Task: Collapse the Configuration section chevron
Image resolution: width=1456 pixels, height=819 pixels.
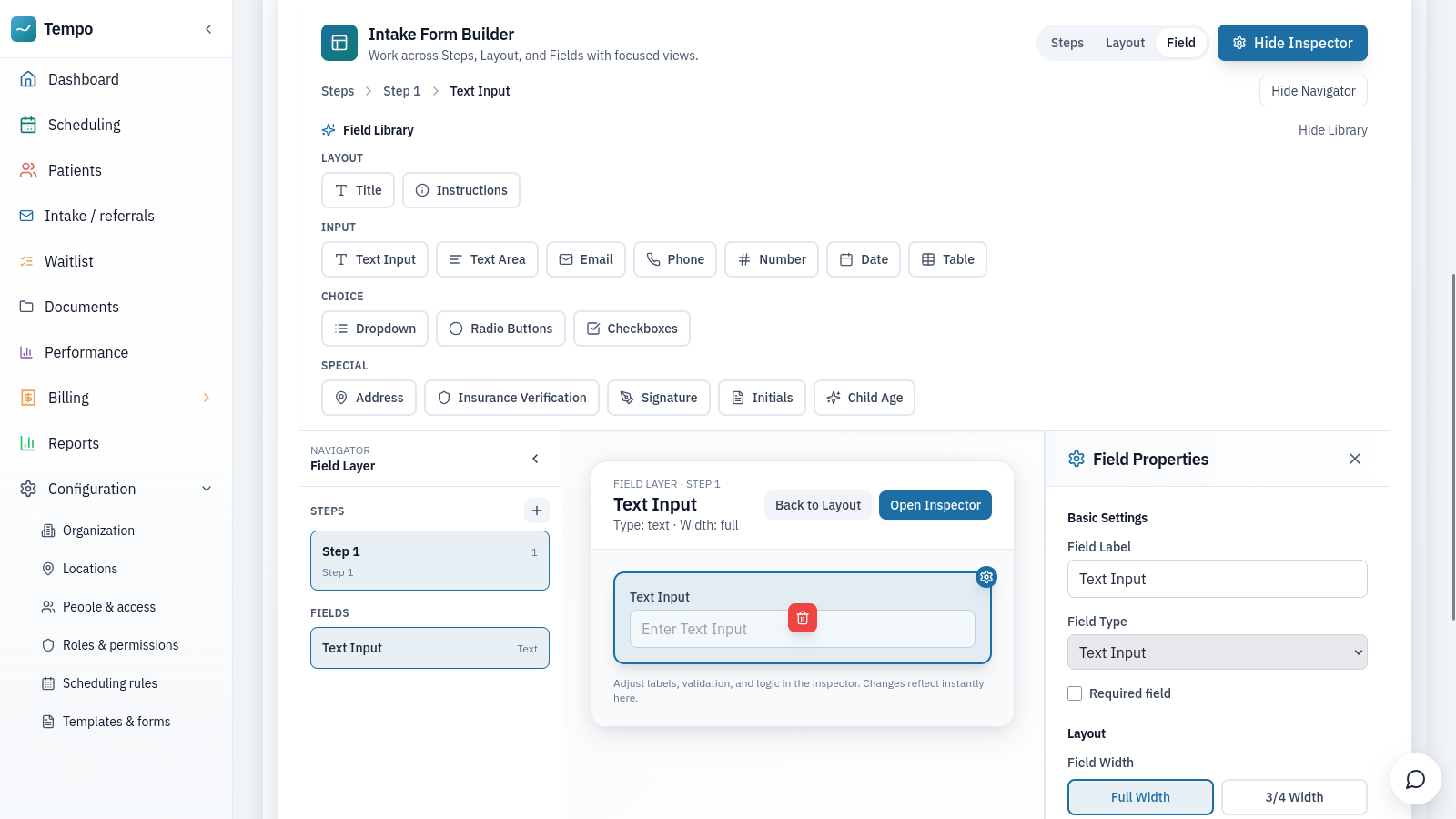Action: pos(207,489)
